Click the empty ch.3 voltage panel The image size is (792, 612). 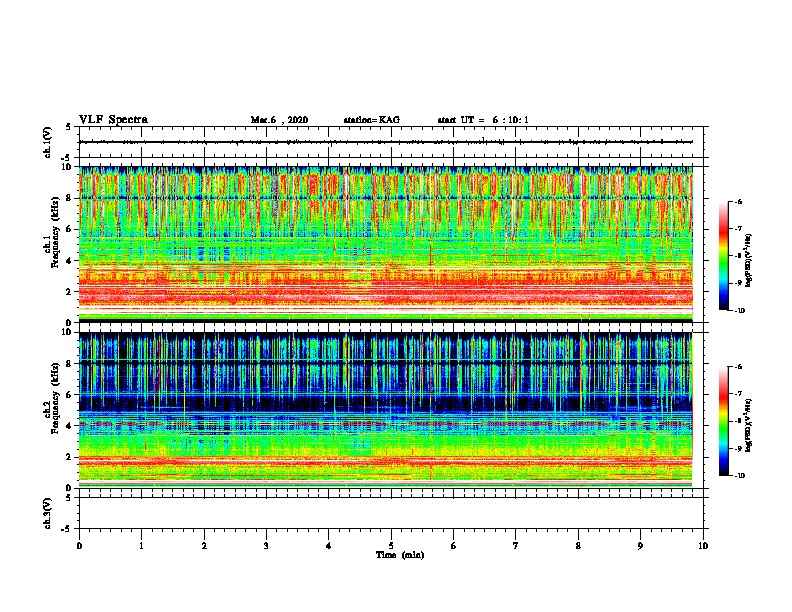point(393,513)
